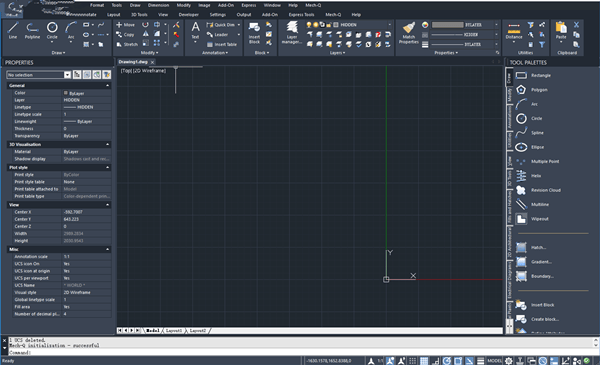Select Spline in Tool Palettes
Viewport: 600px width, 365px height.
530,133
